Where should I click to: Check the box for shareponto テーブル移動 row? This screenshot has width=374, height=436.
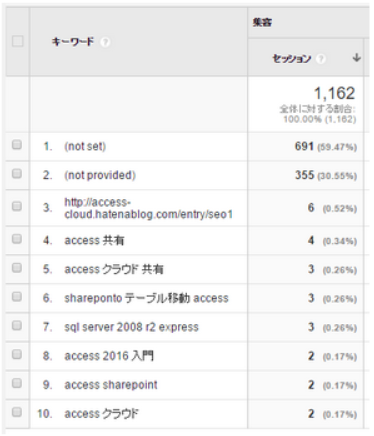17,296
